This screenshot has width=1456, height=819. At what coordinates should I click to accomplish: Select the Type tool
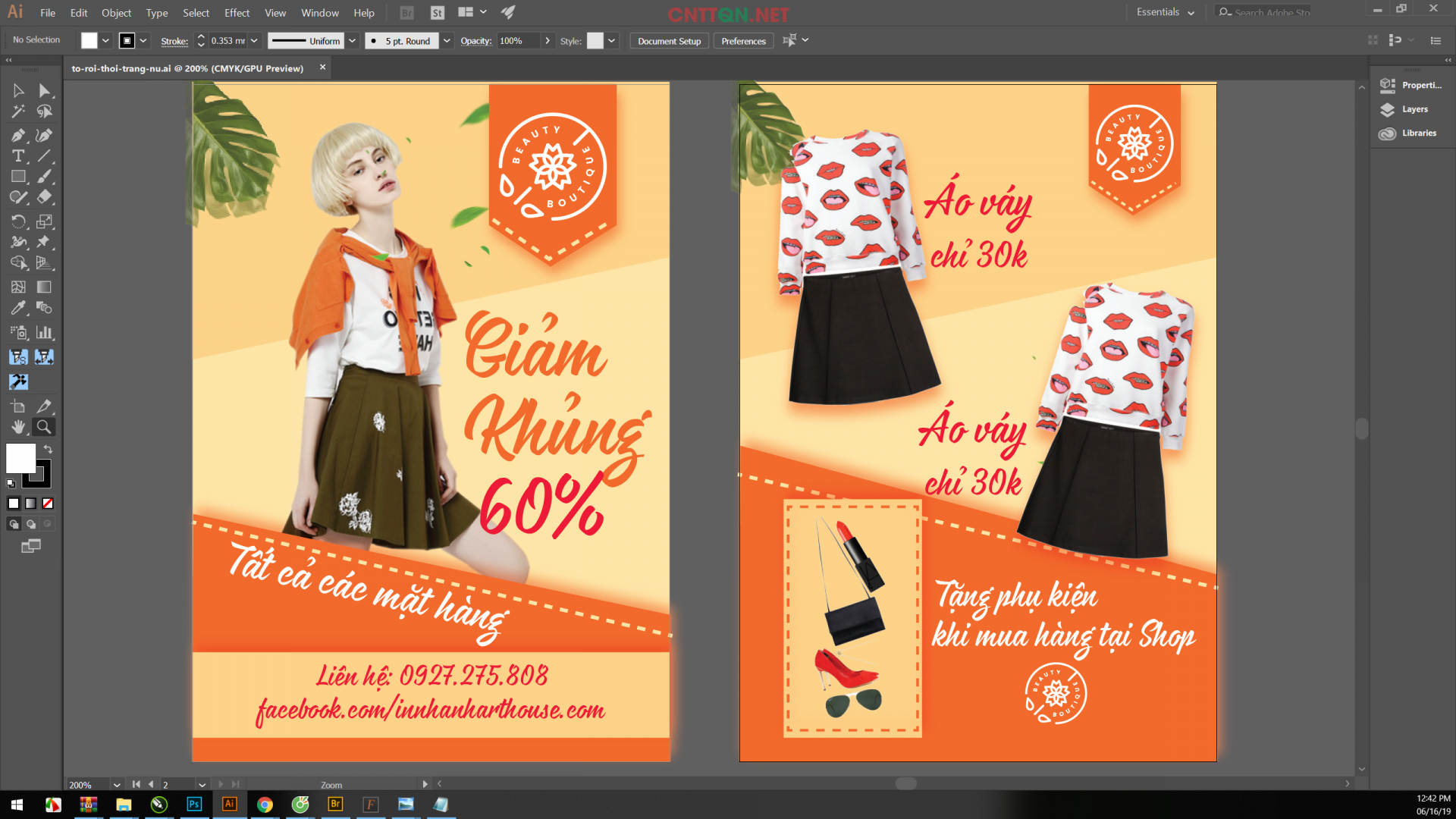coord(18,156)
